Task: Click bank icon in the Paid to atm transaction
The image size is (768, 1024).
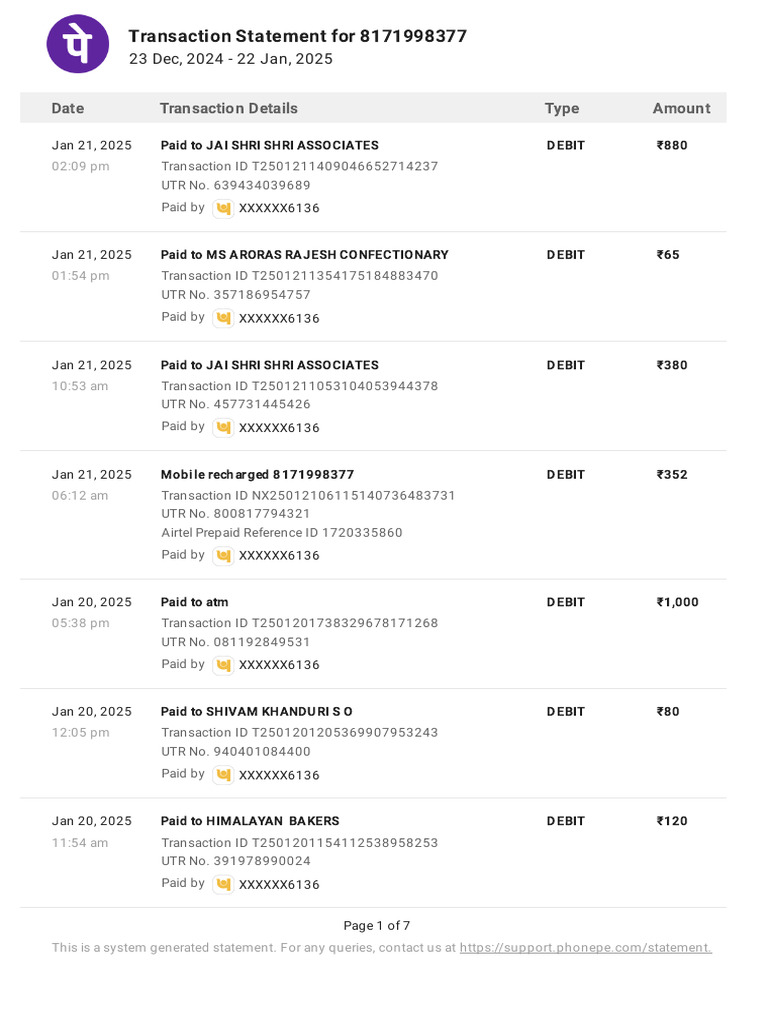Action: tap(223, 665)
